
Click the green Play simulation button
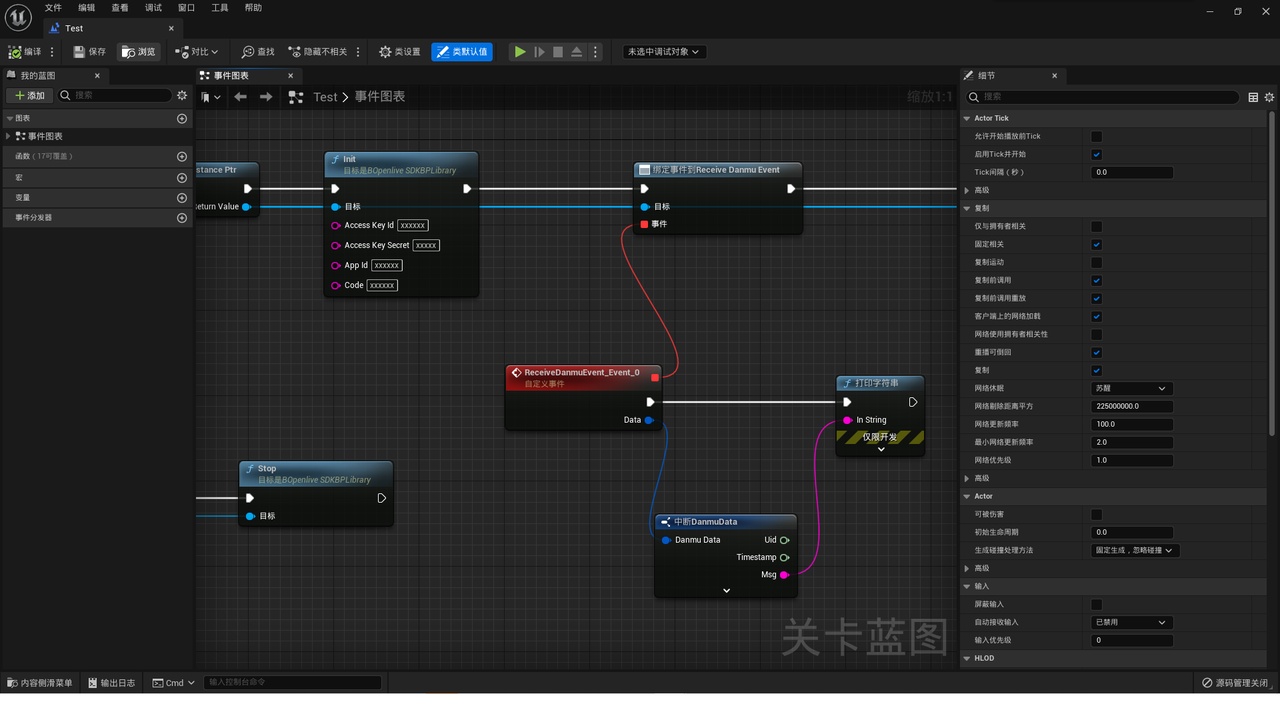[520, 52]
